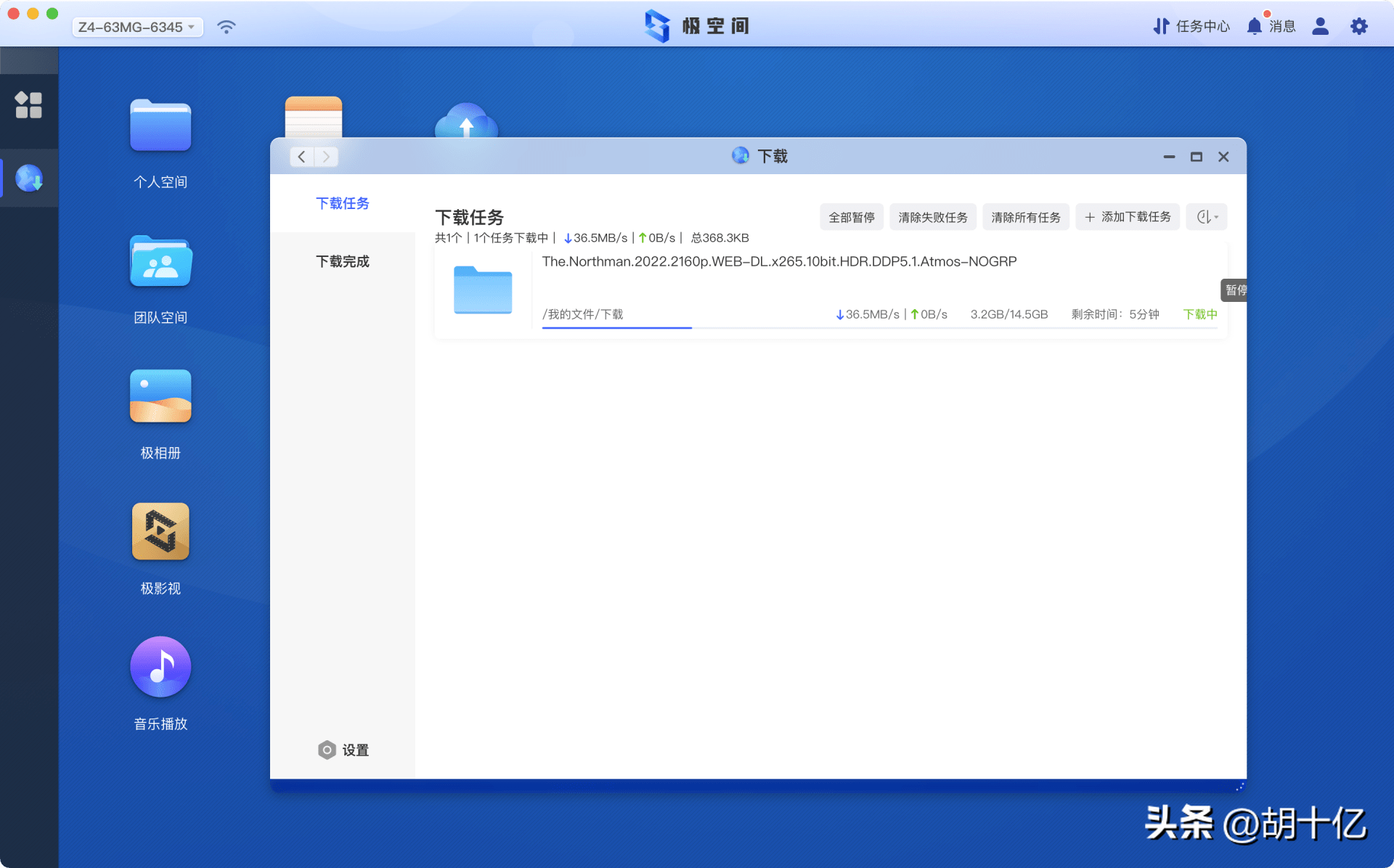This screenshot has width=1394, height=868.
Task: Check the Wi-Fi connection status icon
Action: (227, 27)
